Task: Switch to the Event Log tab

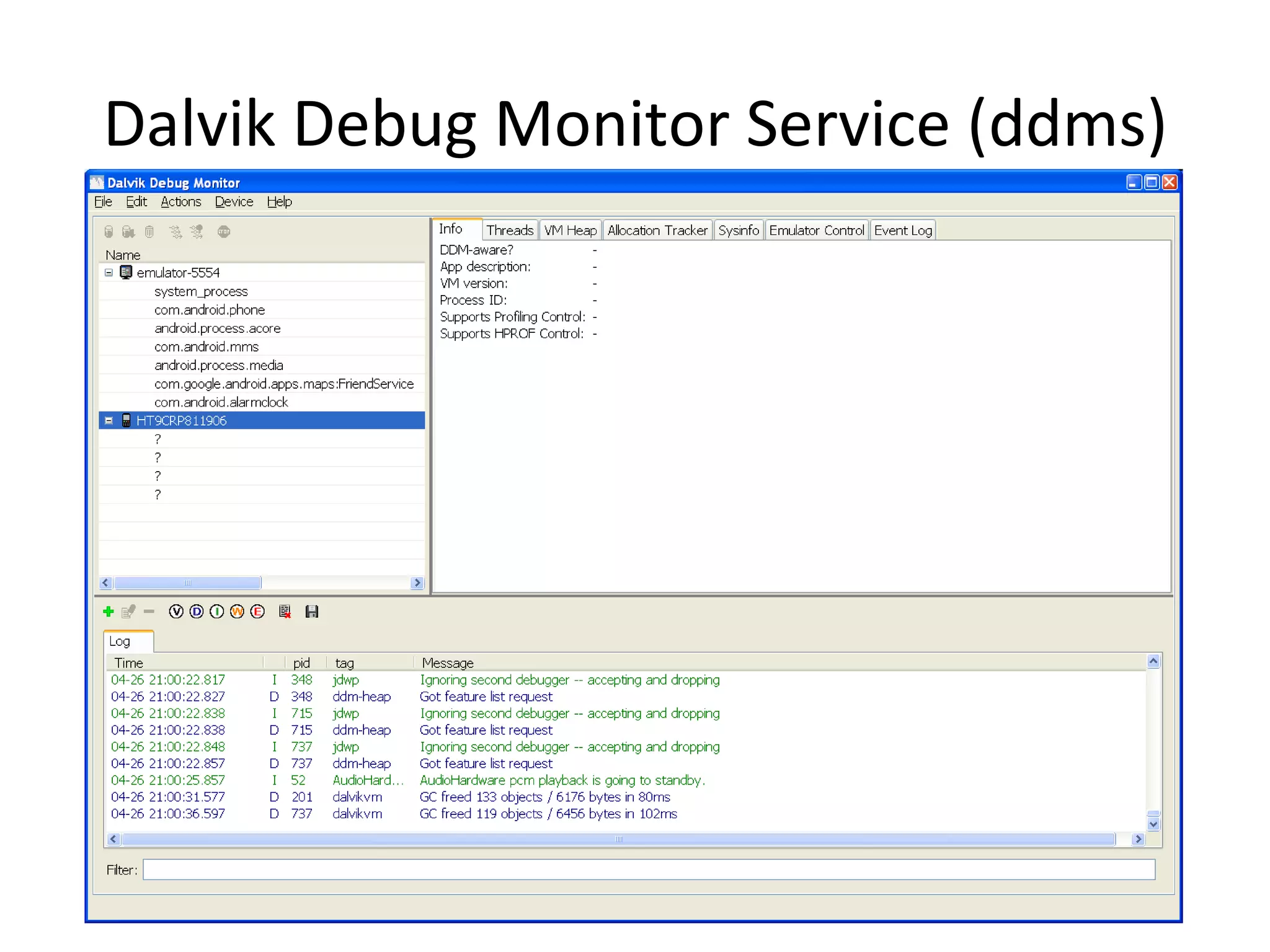Action: tap(903, 231)
